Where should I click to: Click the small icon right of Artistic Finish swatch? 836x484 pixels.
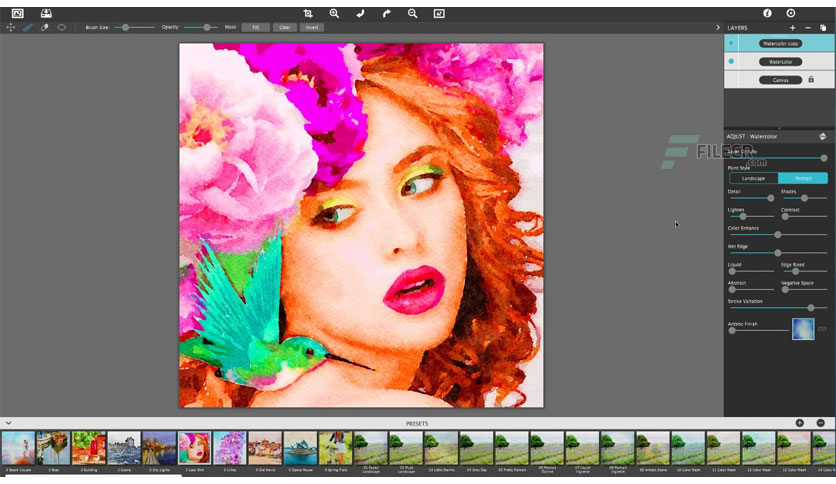[822, 329]
